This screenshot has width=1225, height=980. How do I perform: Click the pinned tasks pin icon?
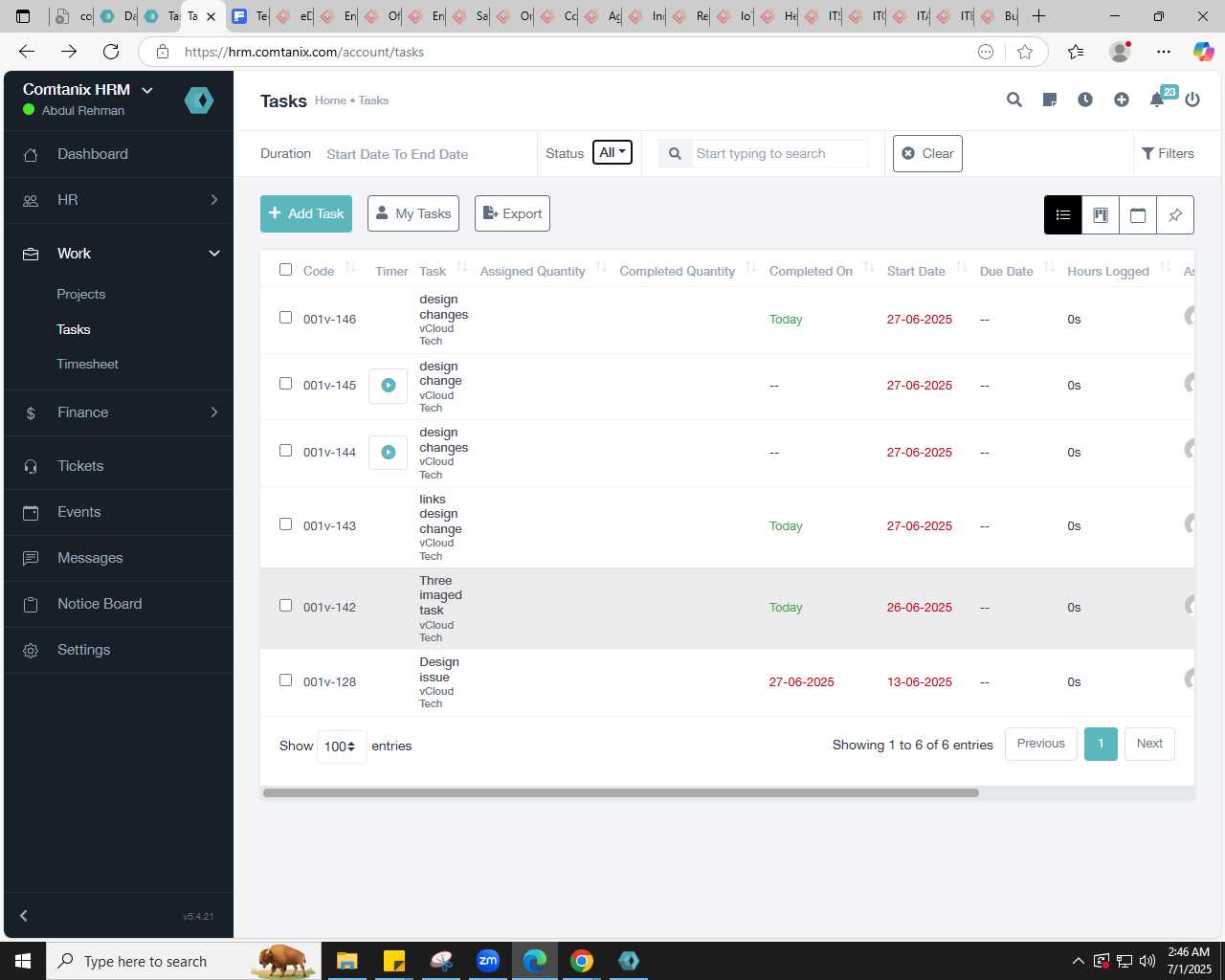tap(1175, 215)
